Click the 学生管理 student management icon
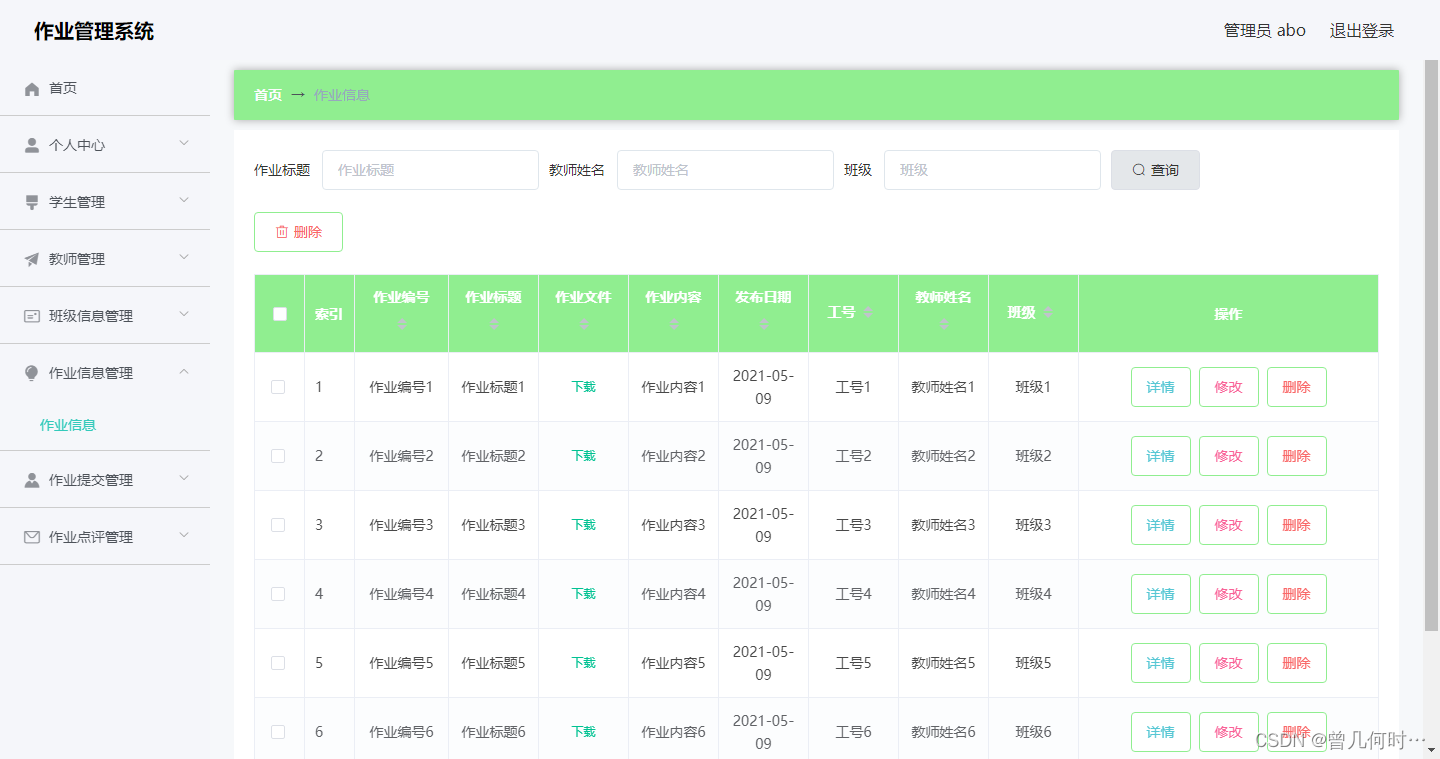This screenshot has height=759, width=1440. (31, 201)
